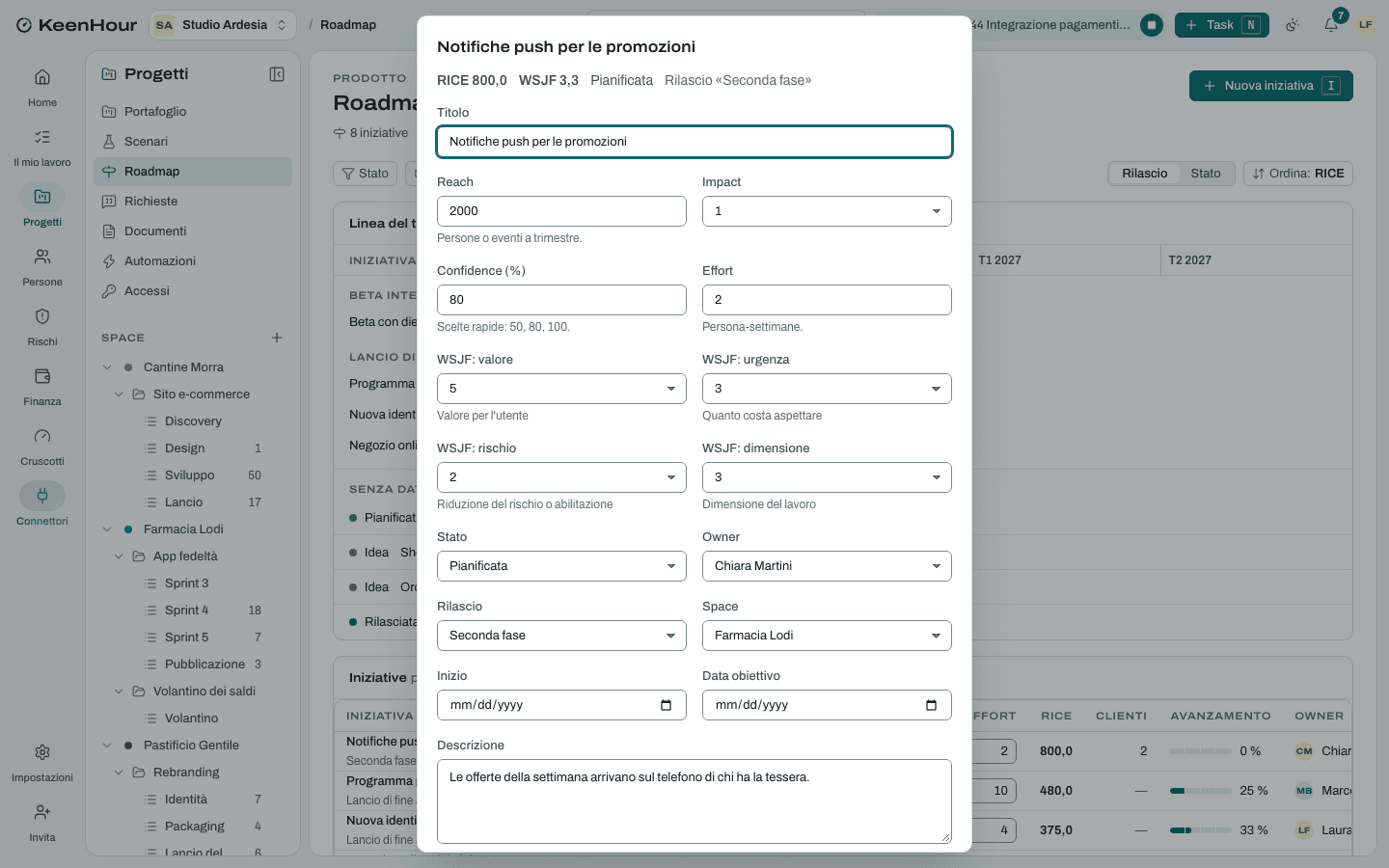
Task: Open the Owner dropdown Chiara Martini
Action: click(x=827, y=566)
